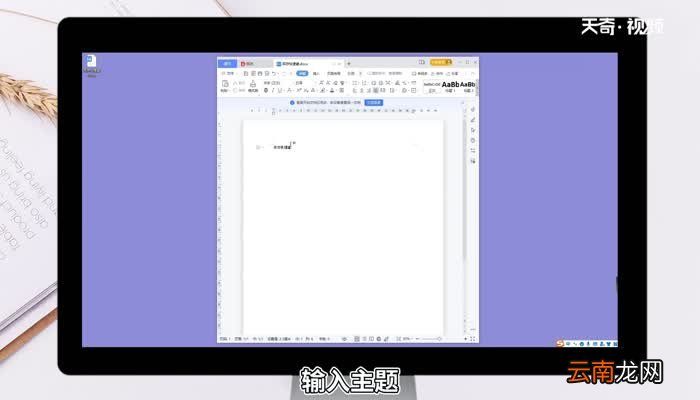Apply the Normal body text style
Image resolution: width=700 pixels, height=400 pixels.
click(x=432, y=87)
